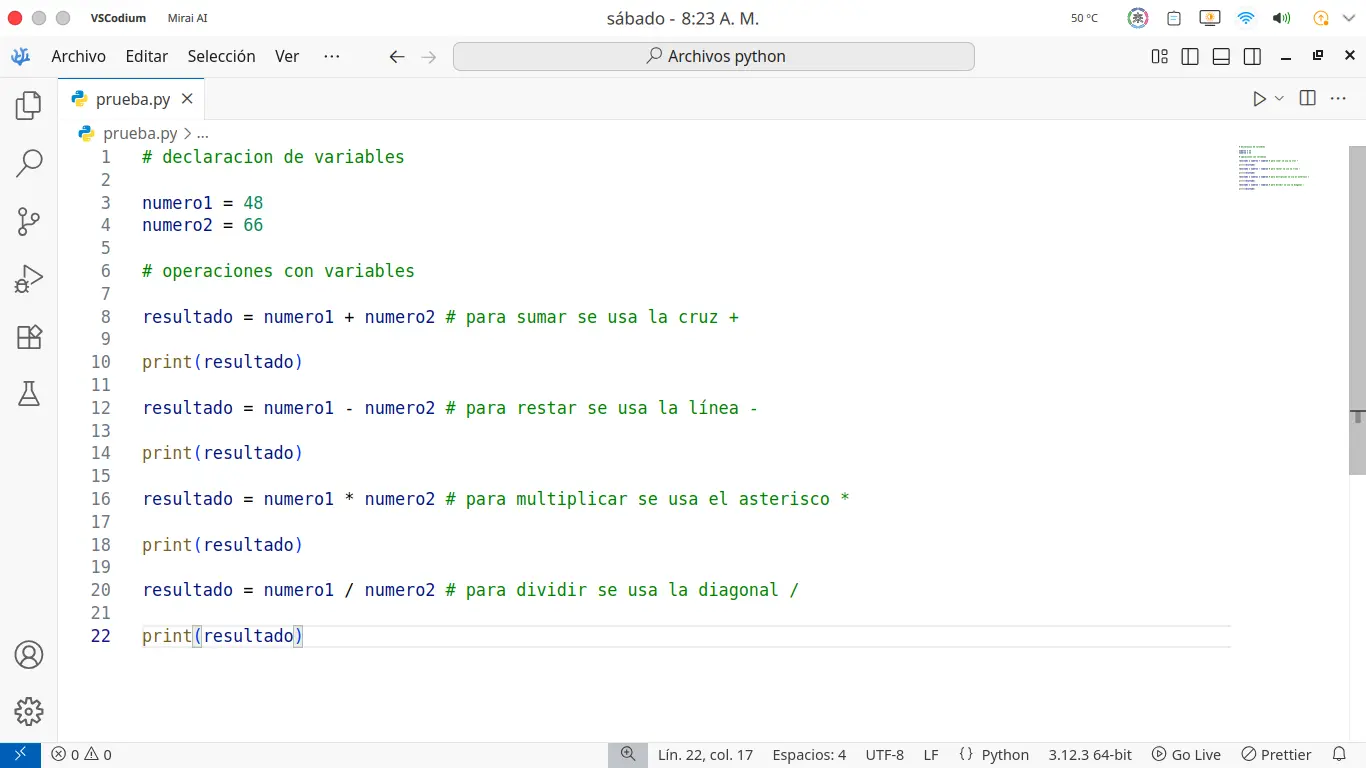The width and height of the screenshot is (1366, 768).
Task: Open the Run and Debug view
Action: tap(29, 279)
